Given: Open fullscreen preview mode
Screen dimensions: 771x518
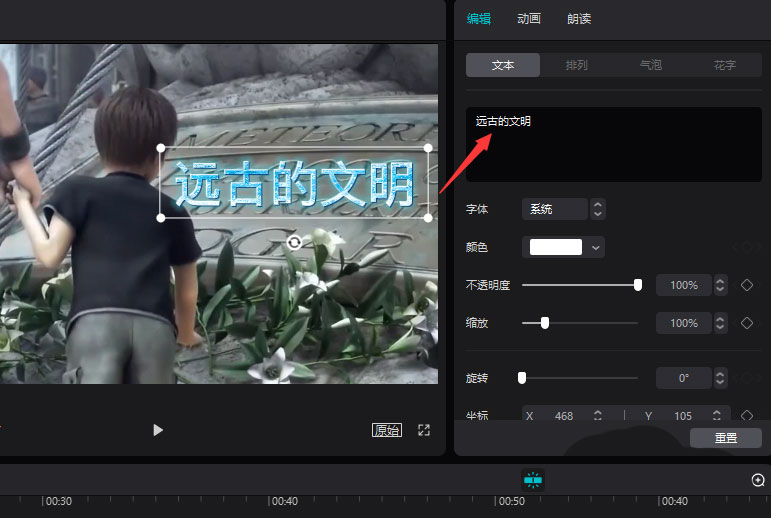Looking at the screenshot, I should point(424,430).
